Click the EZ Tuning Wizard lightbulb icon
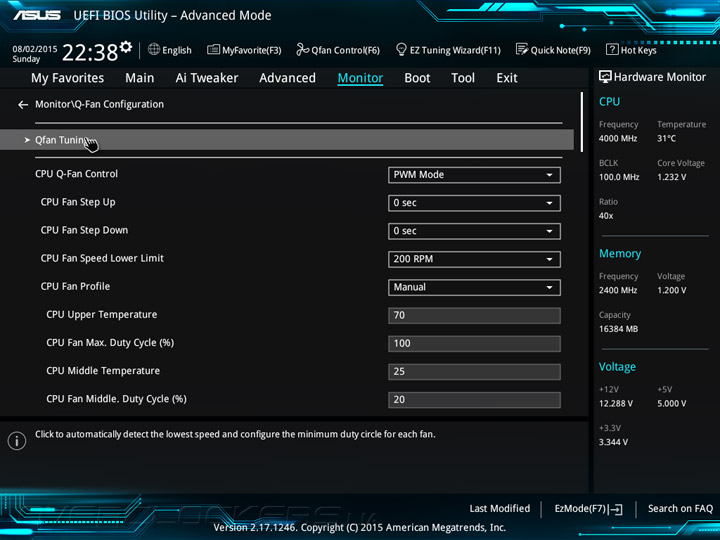 [401, 49]
